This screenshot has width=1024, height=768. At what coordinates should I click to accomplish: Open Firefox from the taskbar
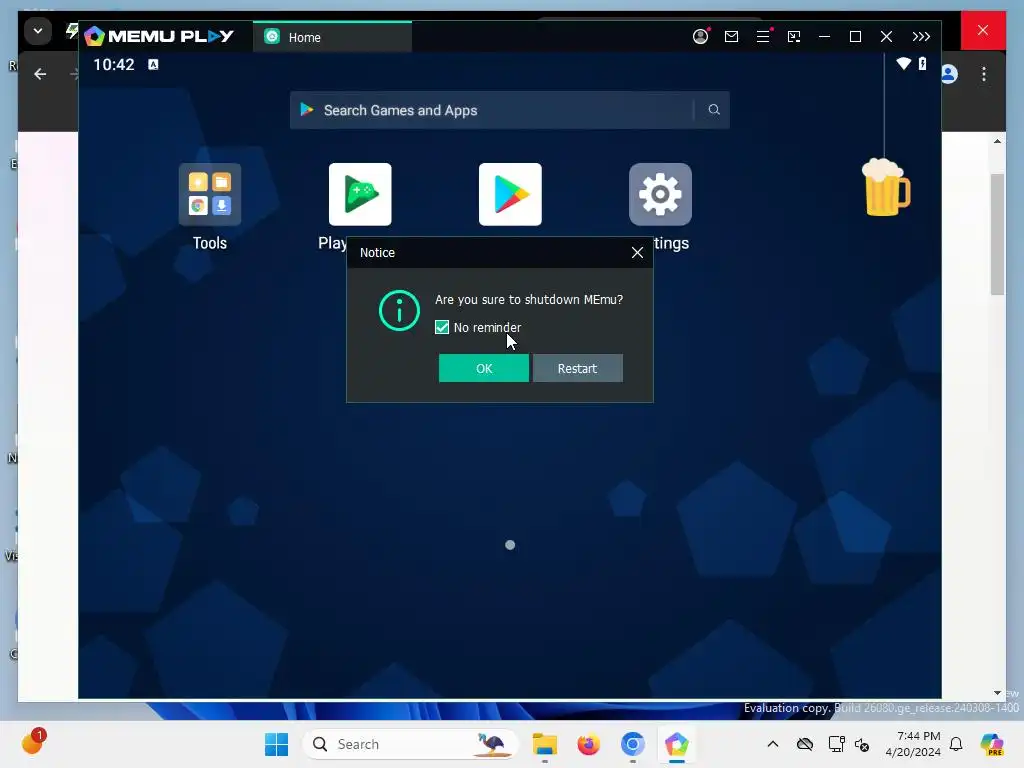pyautogui.click(x=588, y=744)
